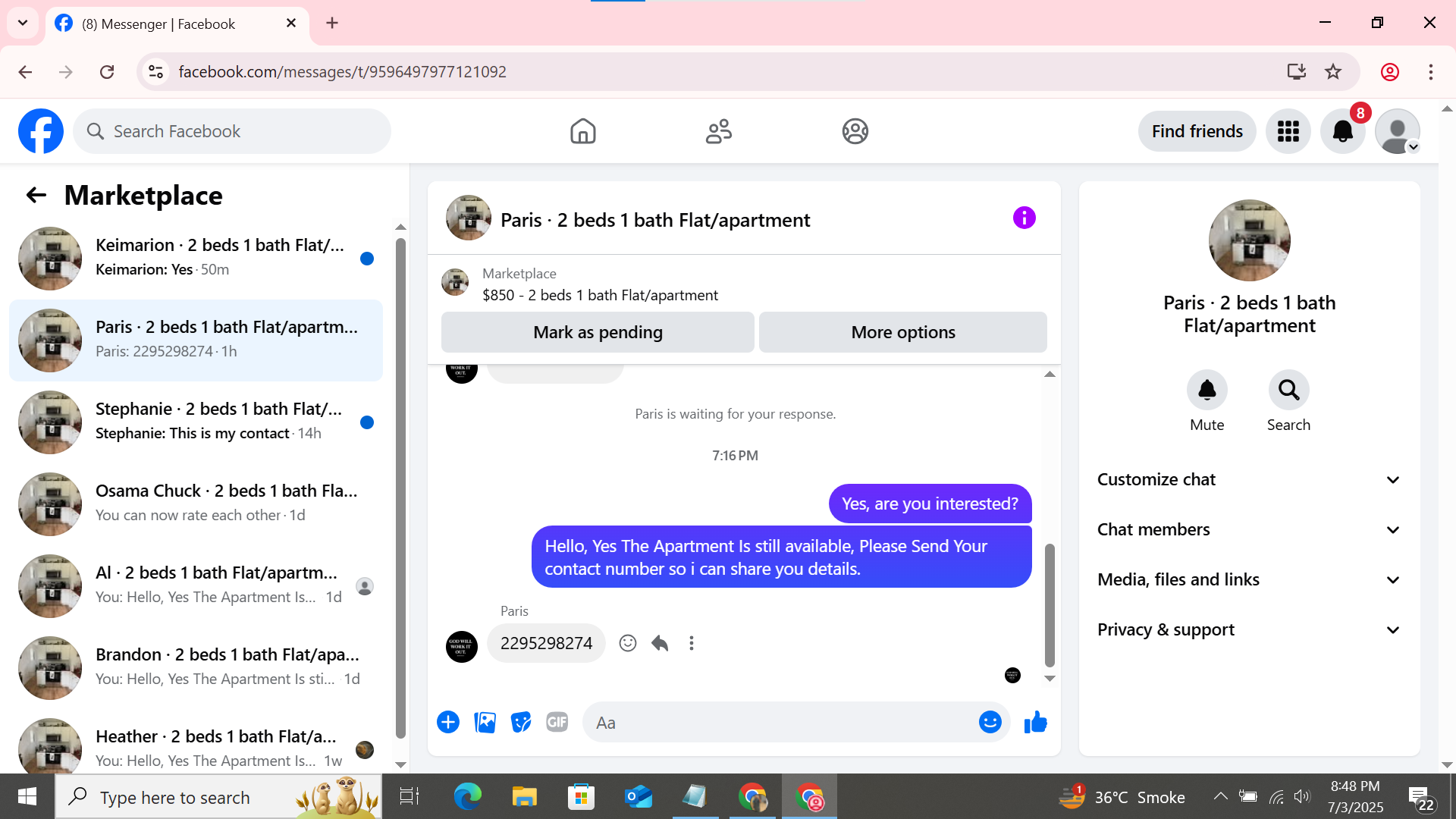
Task: Click the chat messages vertical scrollbar
Action: 1050,604
